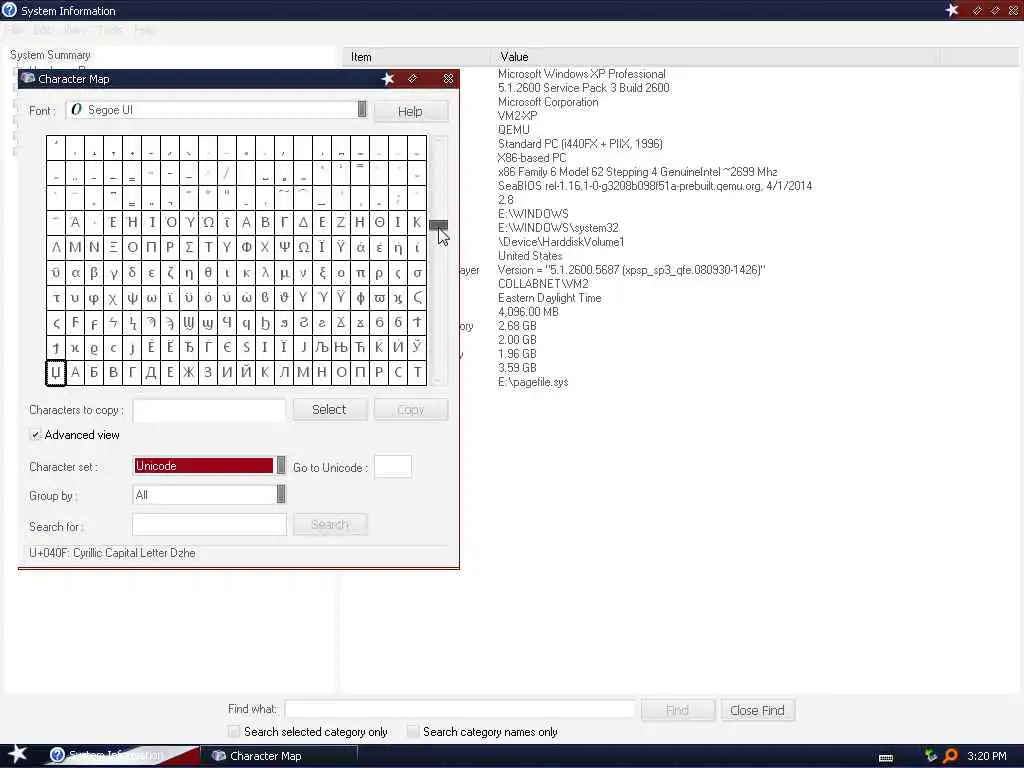The image size is (1024, 768).
Task: Switch to Character Map taskbar button
Action: coord(281,756)
